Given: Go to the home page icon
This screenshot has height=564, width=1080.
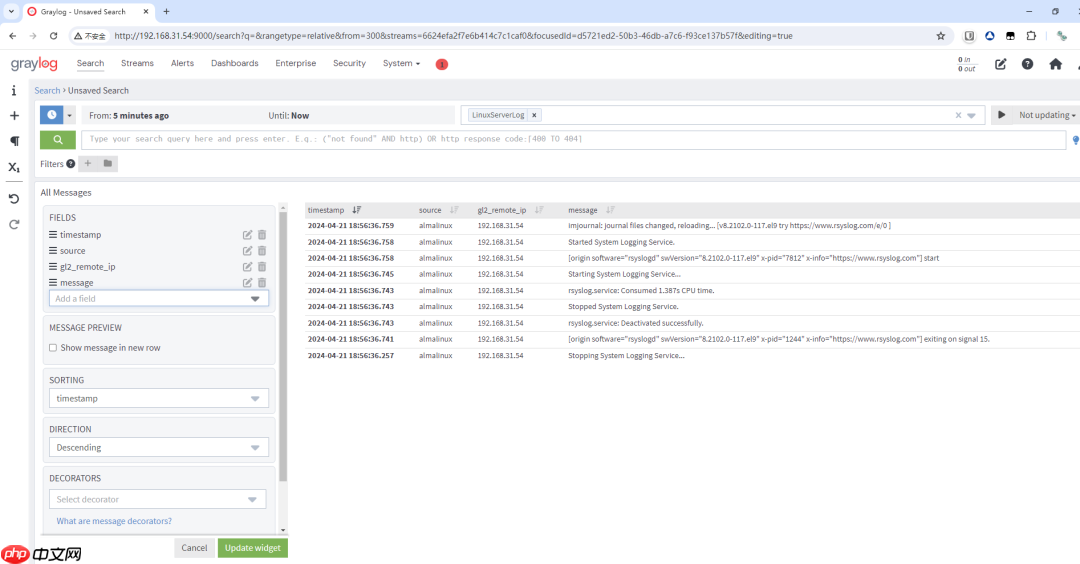Looking at the screenshot, I should 1055,64.
